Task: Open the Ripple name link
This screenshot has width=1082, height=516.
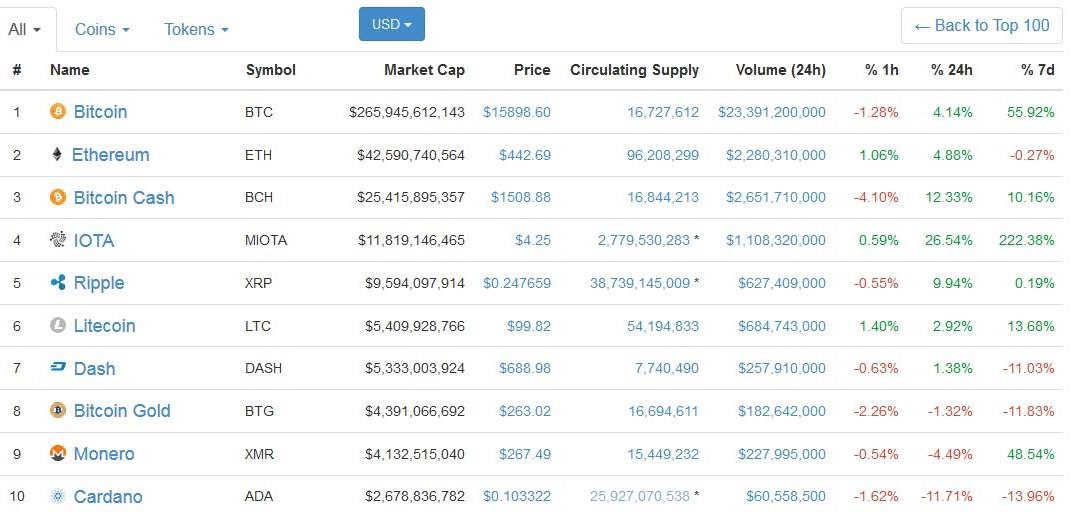Action: tap(99, 283)
